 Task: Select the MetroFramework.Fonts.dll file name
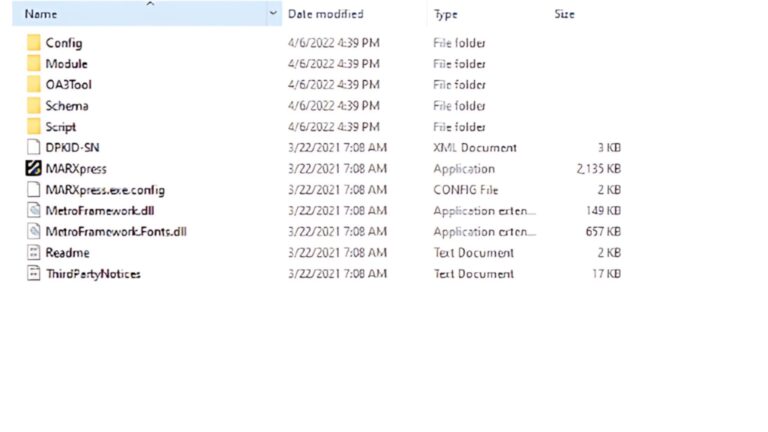click(x=116, y=232)
